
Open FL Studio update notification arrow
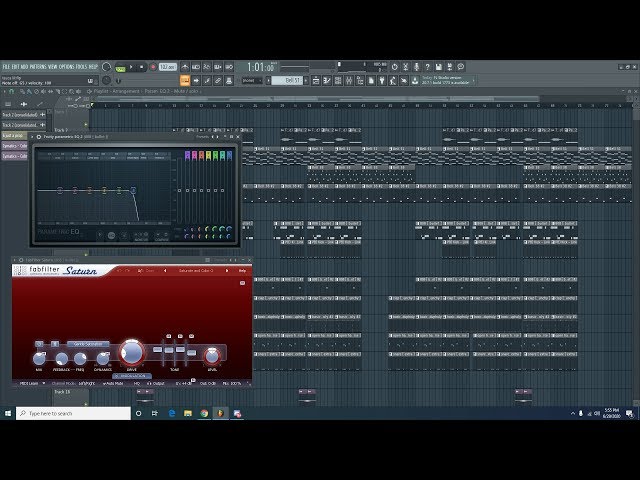point(473,80)
